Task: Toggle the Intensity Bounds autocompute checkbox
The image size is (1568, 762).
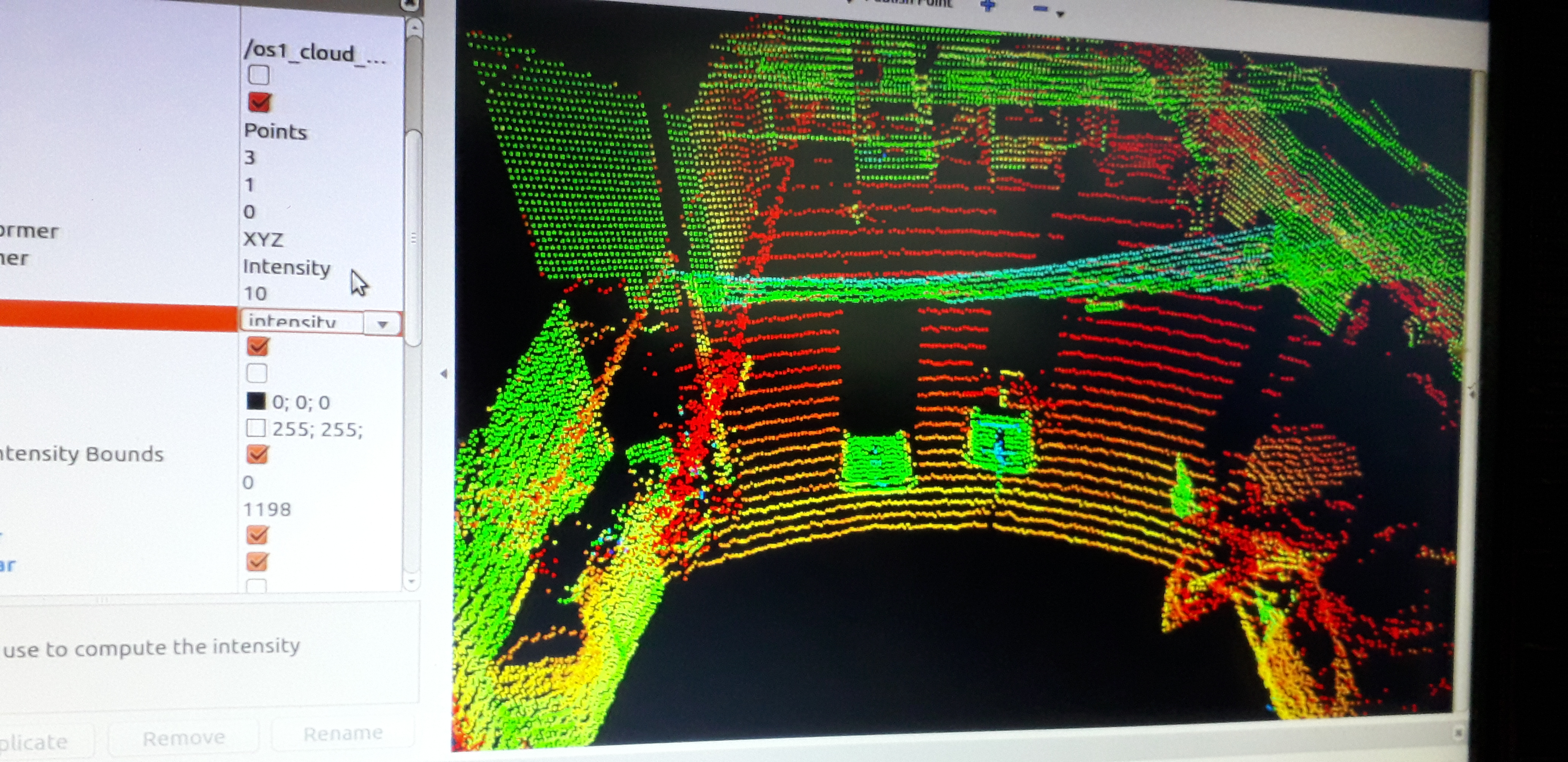Action: point(258,454)
